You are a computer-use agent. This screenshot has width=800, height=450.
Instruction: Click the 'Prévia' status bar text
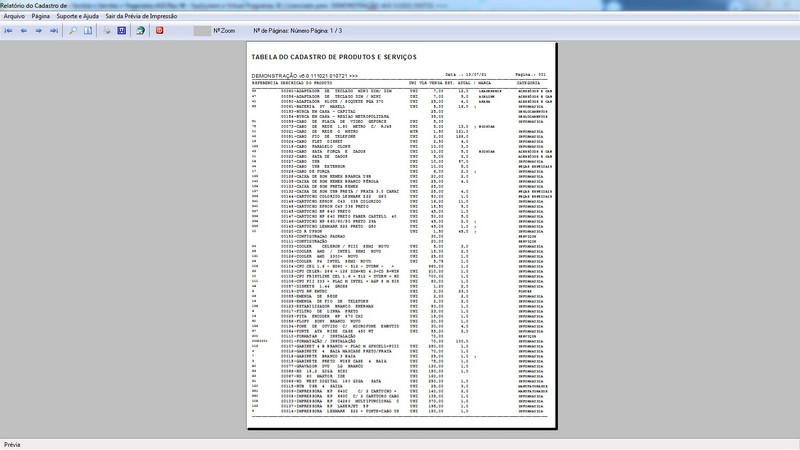coord(12,445)
